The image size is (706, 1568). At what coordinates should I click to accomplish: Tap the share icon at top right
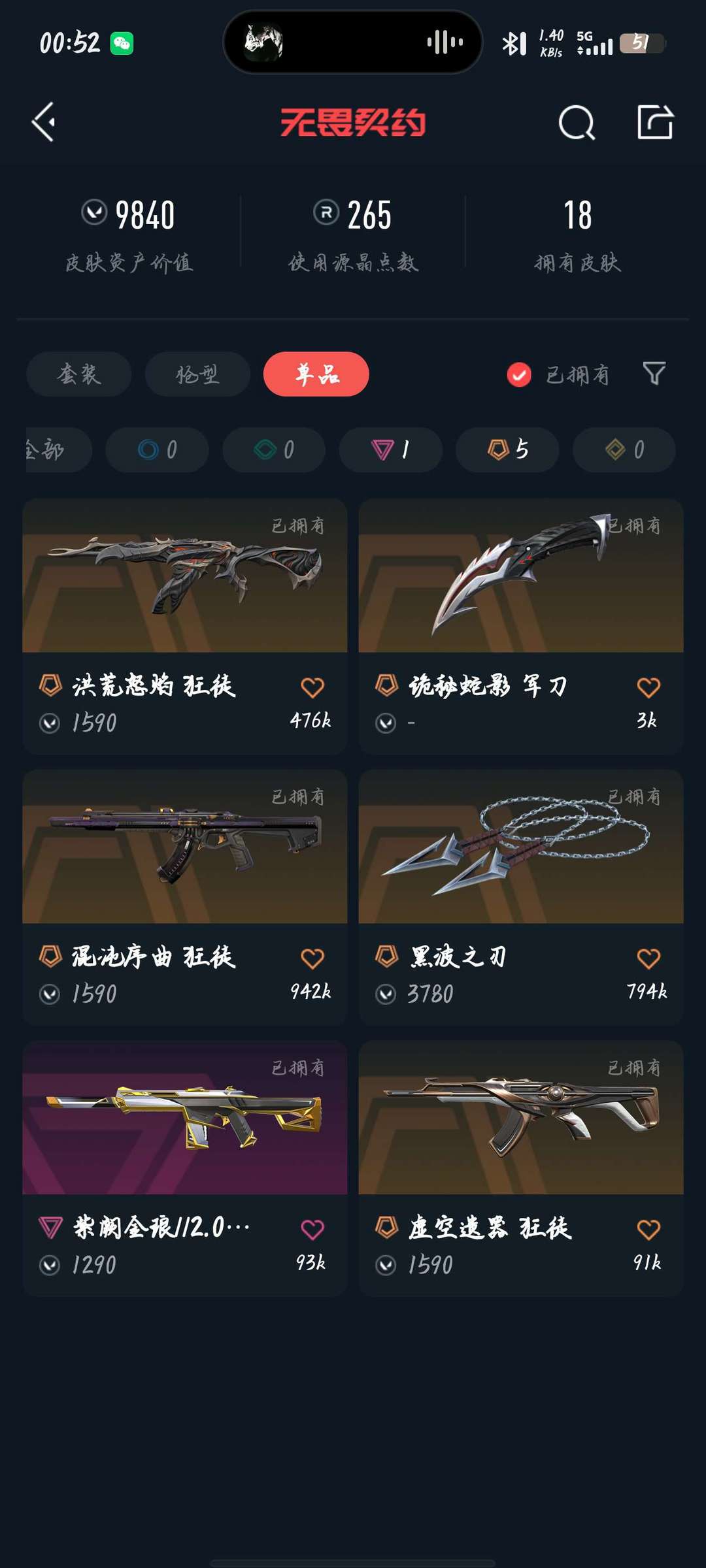click(655, 122)
